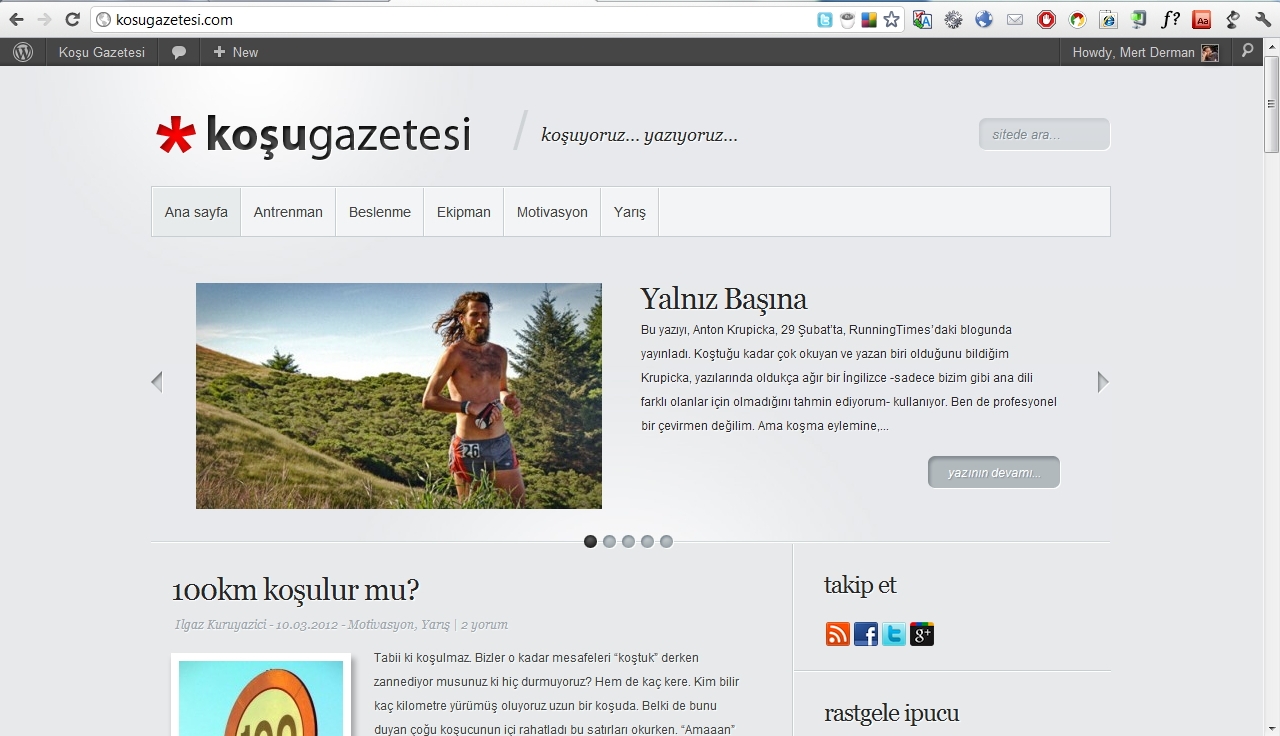Go to the third slider dot
The image size is (1280, 736).
(x=628, y=541)
